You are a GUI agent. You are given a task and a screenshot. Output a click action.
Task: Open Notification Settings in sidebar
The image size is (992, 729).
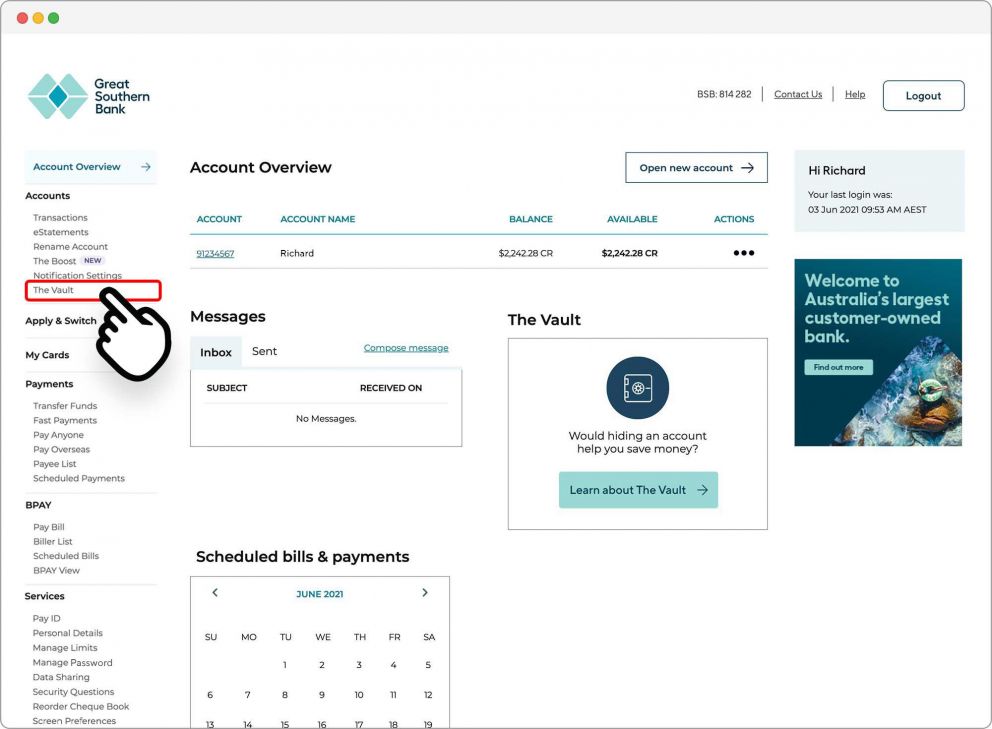[x=77, y=275]
